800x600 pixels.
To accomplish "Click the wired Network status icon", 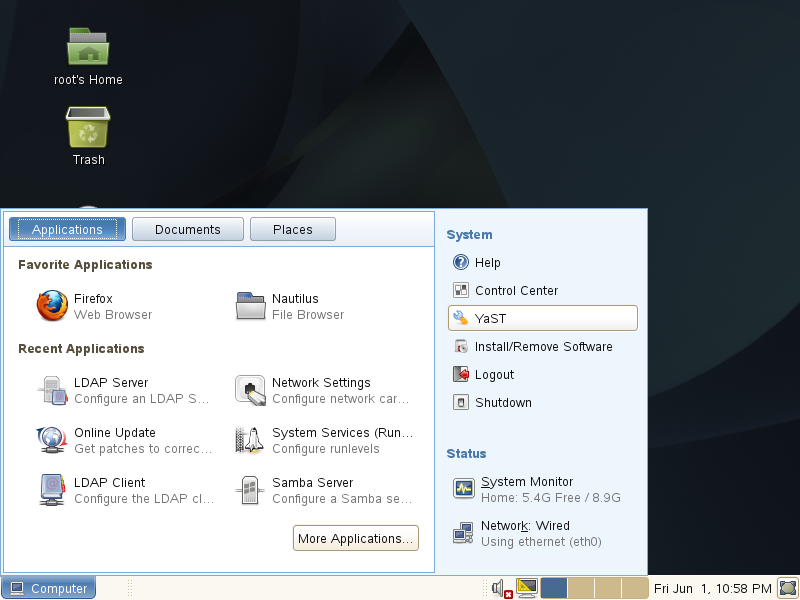I will (463, 533).
